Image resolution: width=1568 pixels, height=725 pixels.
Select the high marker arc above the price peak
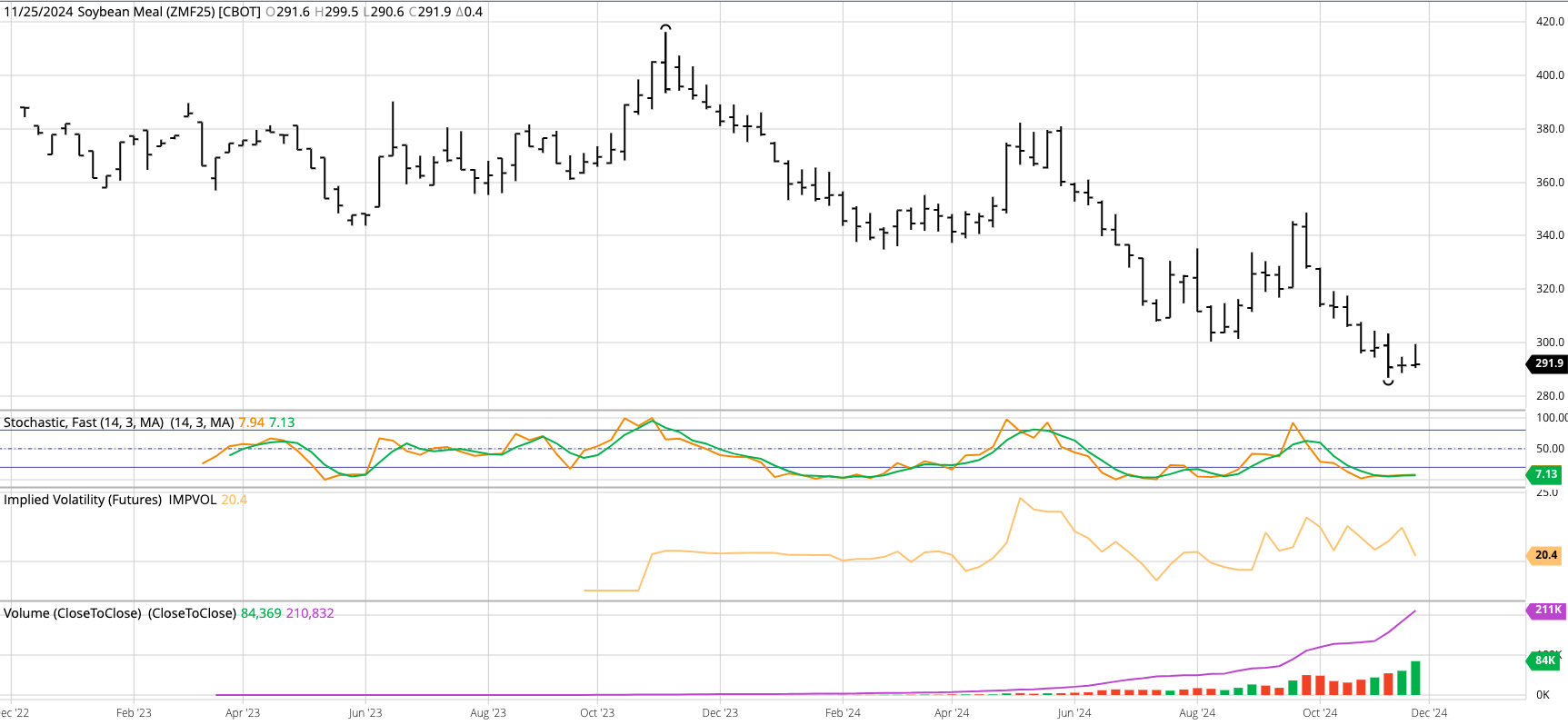pos(665,27)
